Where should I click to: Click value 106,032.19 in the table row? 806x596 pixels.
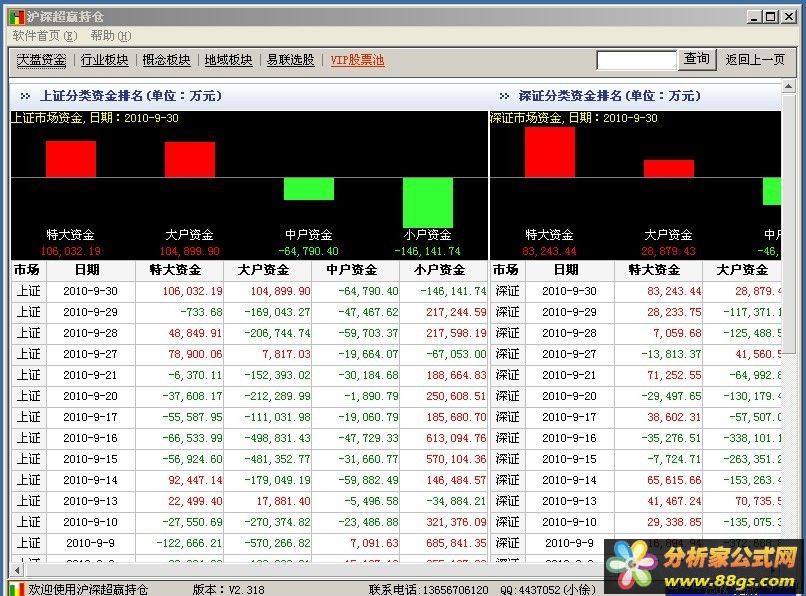click(x=192, y=291)
